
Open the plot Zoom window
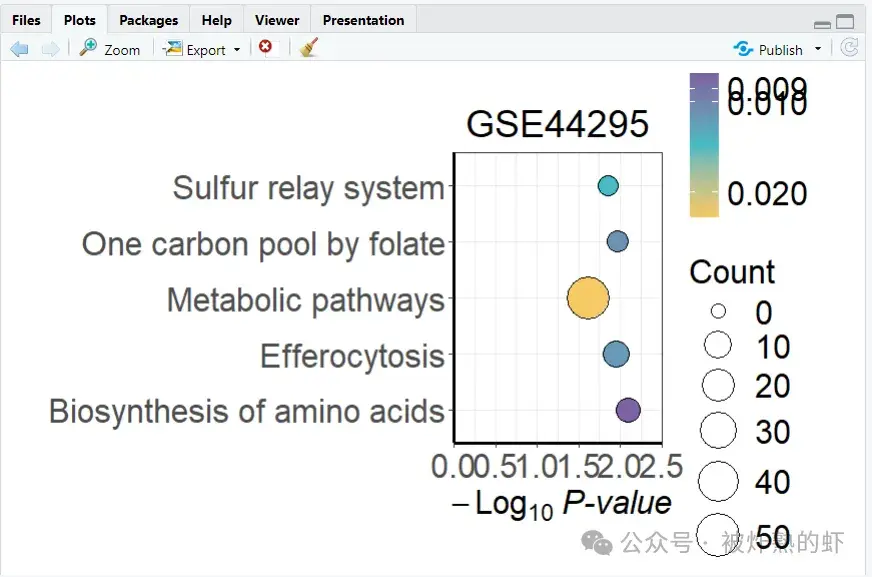click(110, 49)
